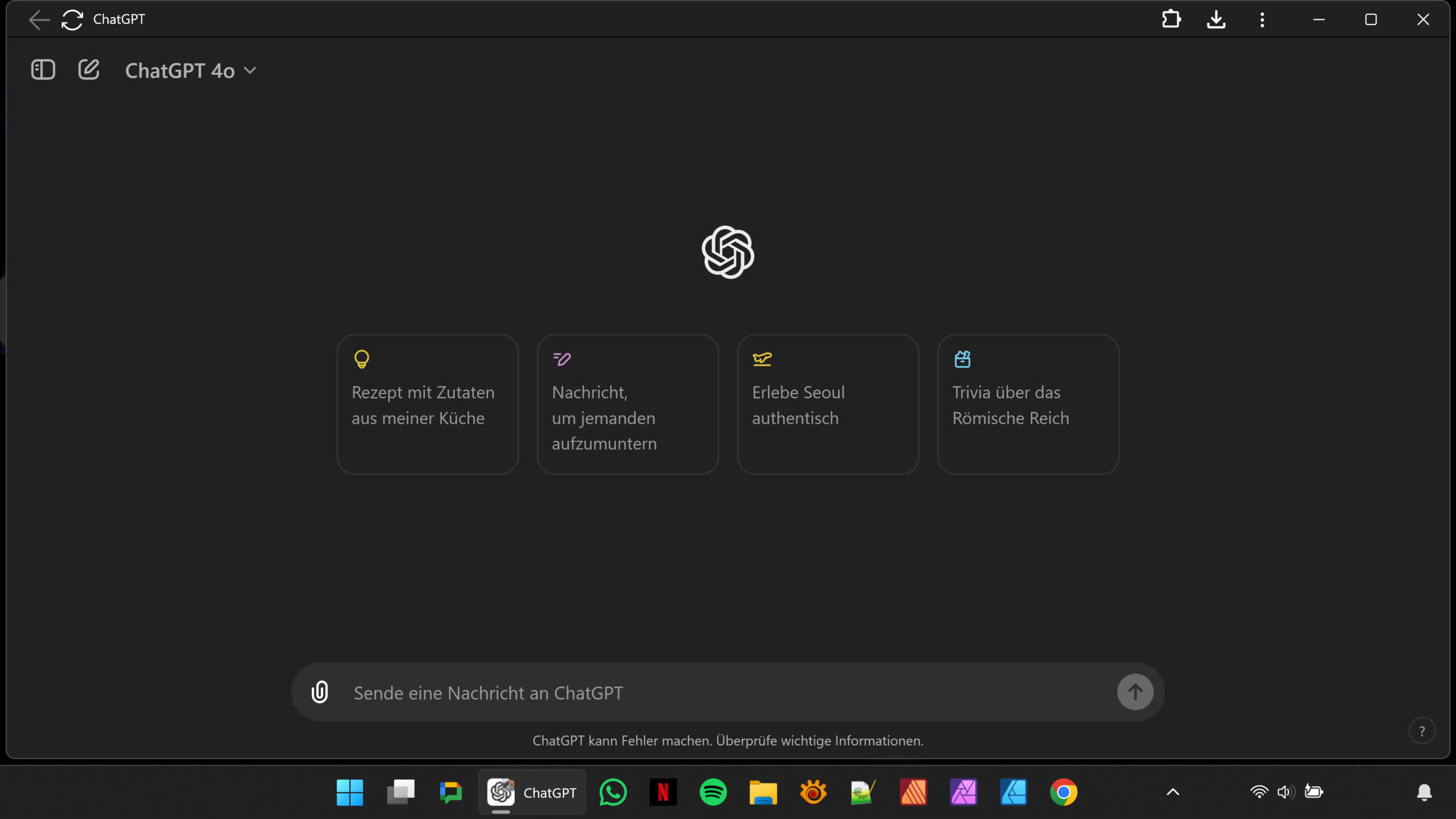
Task: Expand hidden system tray icons
Action: [x=1172, y=792]
